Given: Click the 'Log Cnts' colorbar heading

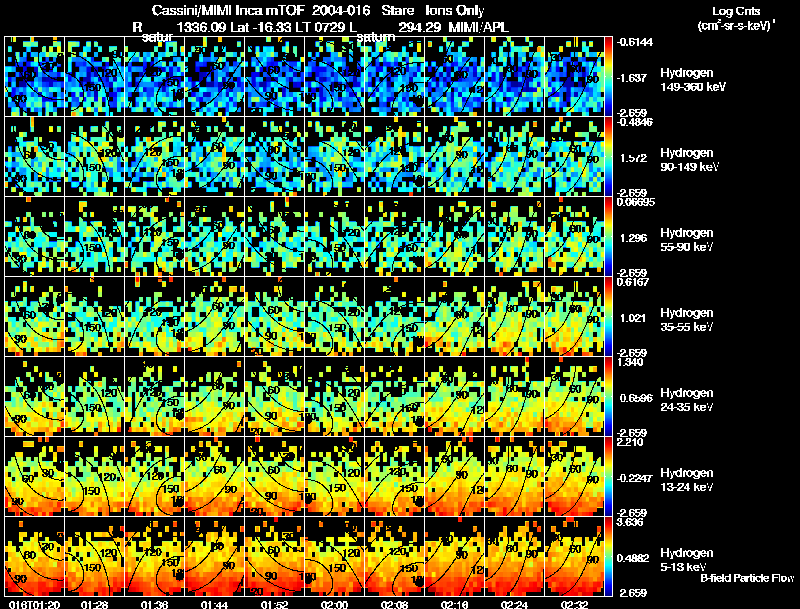Looking at the screenshot, I should point(736,11).
